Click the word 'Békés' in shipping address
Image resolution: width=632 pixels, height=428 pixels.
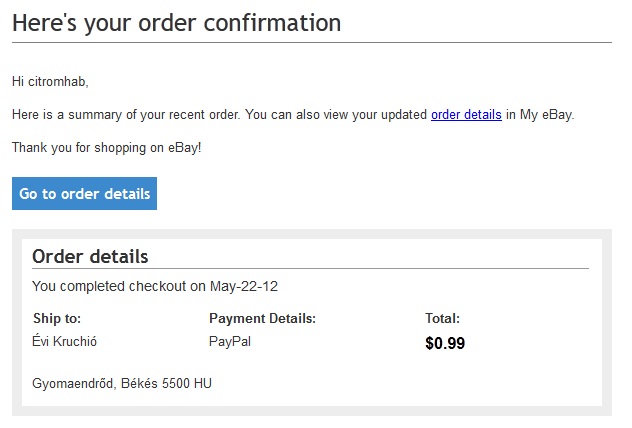click(x=141, y=383)
